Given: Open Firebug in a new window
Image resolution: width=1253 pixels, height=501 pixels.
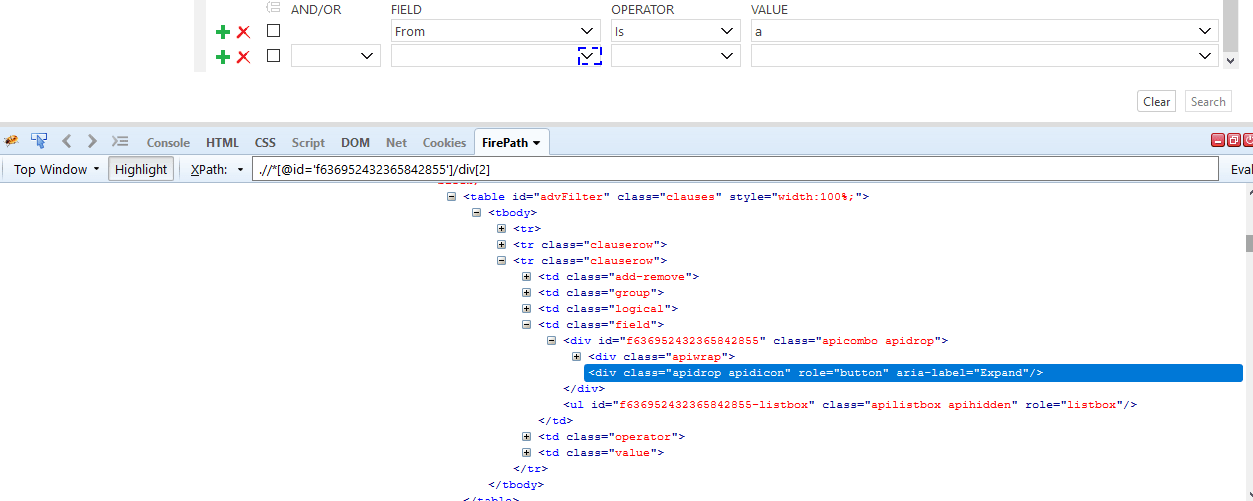Looking at the screenshot, I should point(1234,141).
